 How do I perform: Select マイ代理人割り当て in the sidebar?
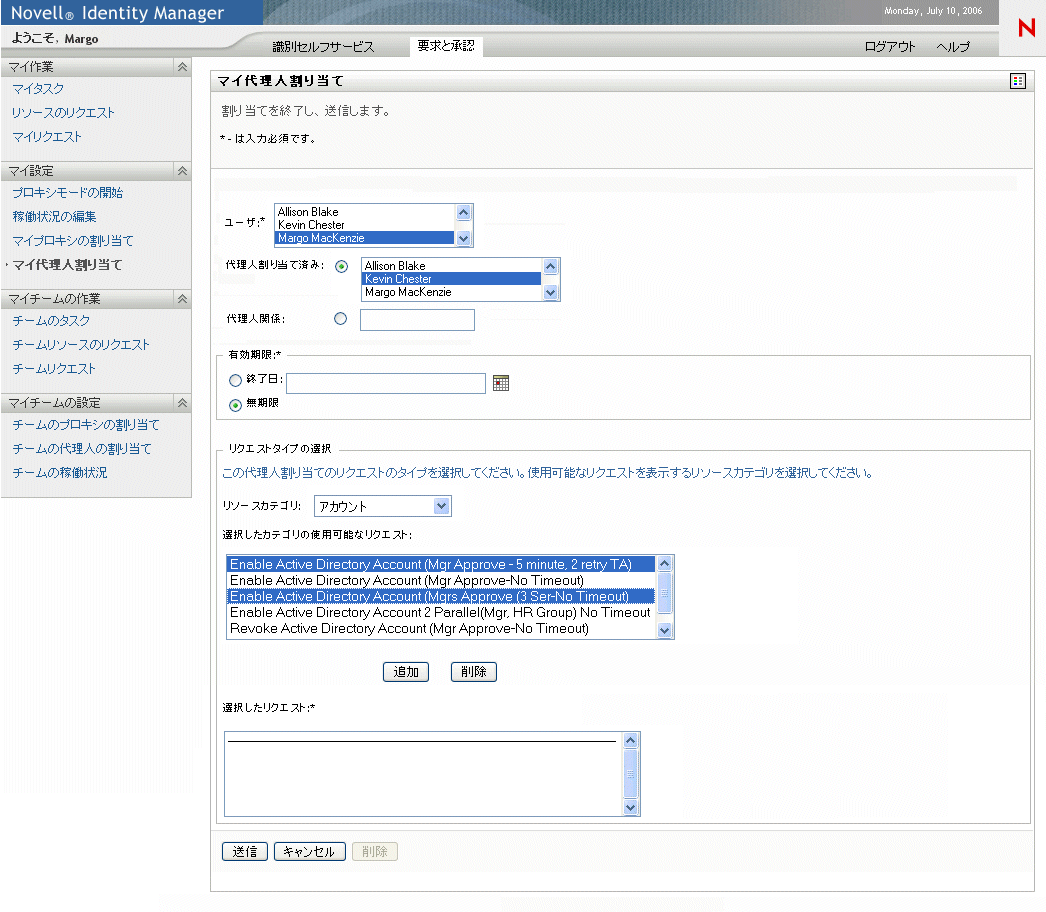(x=67, y=265)
